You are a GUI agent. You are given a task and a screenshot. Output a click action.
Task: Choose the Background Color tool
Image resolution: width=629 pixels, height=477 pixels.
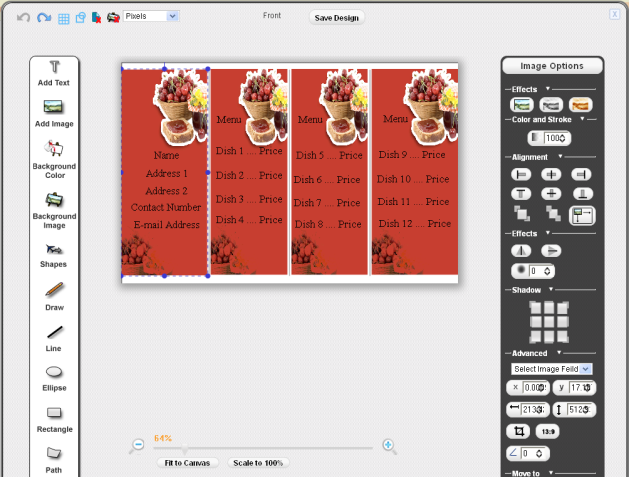(54, 158)
